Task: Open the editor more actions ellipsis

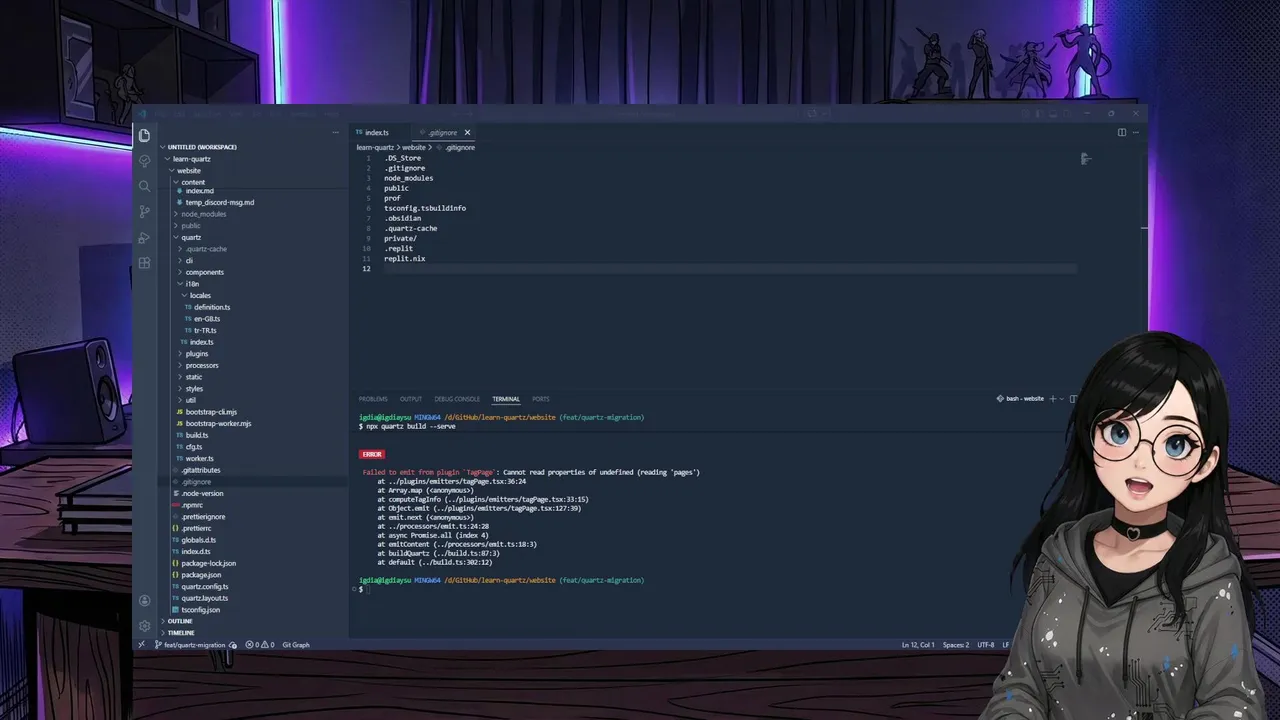Action: [x=1135, y=132]
